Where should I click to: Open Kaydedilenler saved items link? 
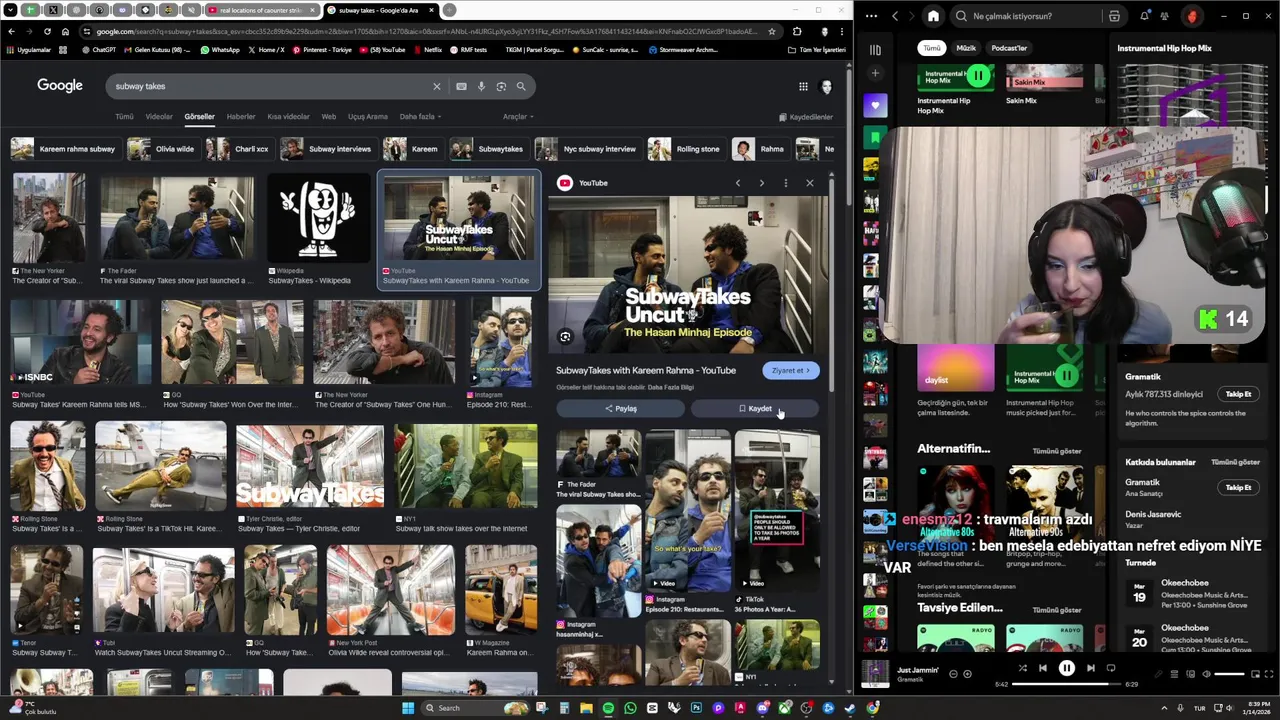[x=805, y=117]
